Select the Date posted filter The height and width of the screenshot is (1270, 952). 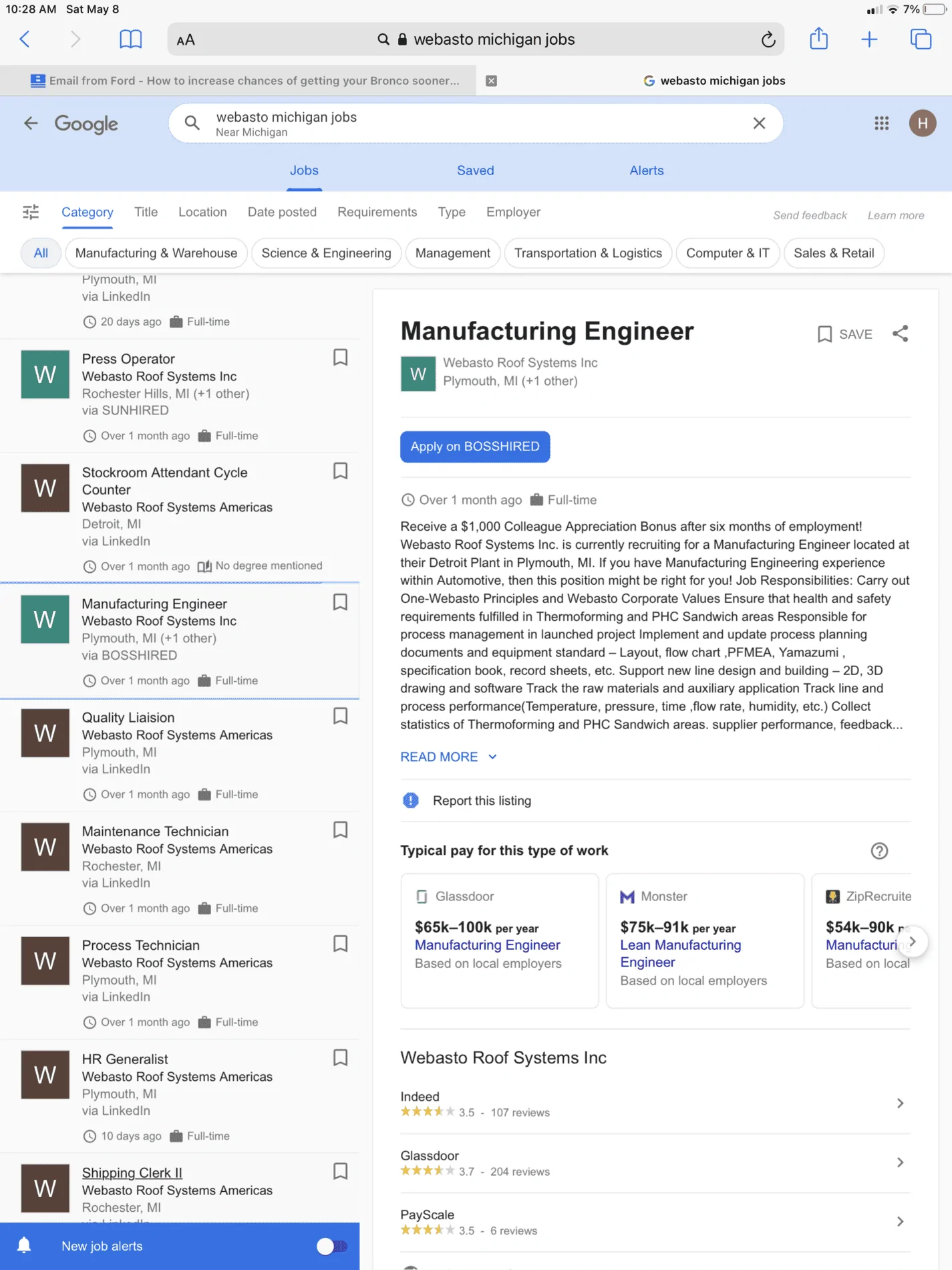(x=282, y=212)
